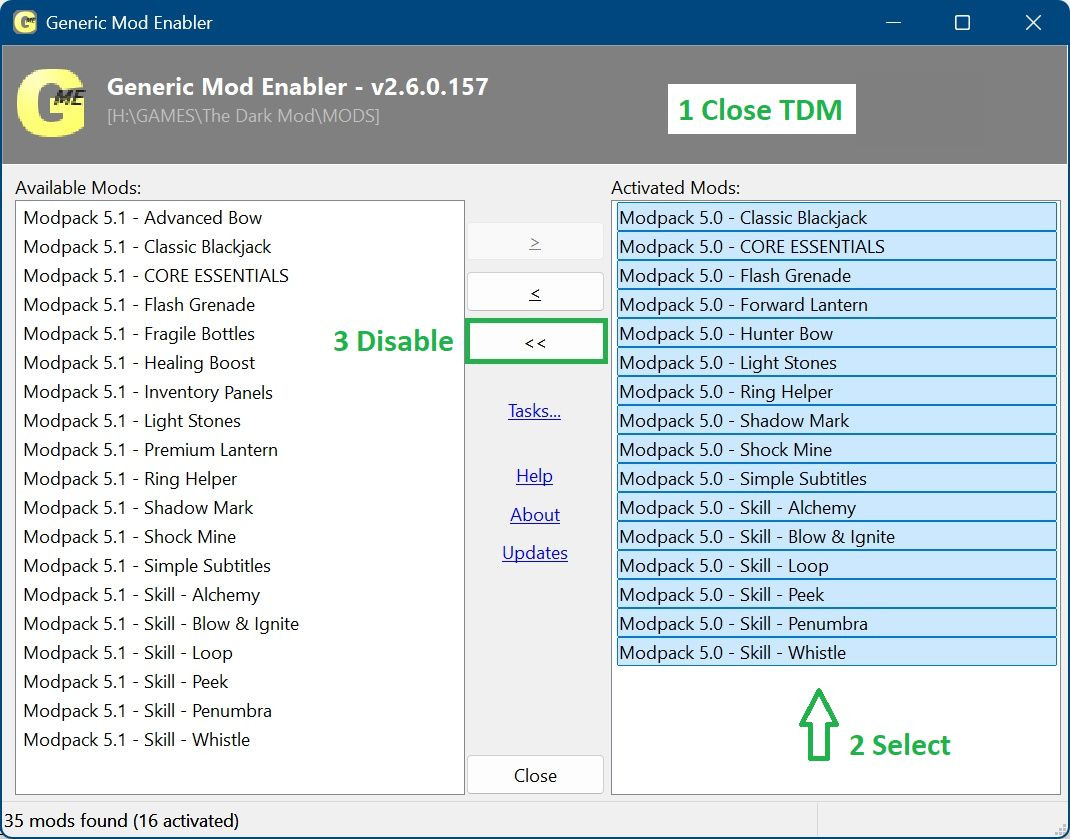Select Modpack 5.1 - Skill - Whistle
The image size is (1070, 839).
[x=240, y=740]
